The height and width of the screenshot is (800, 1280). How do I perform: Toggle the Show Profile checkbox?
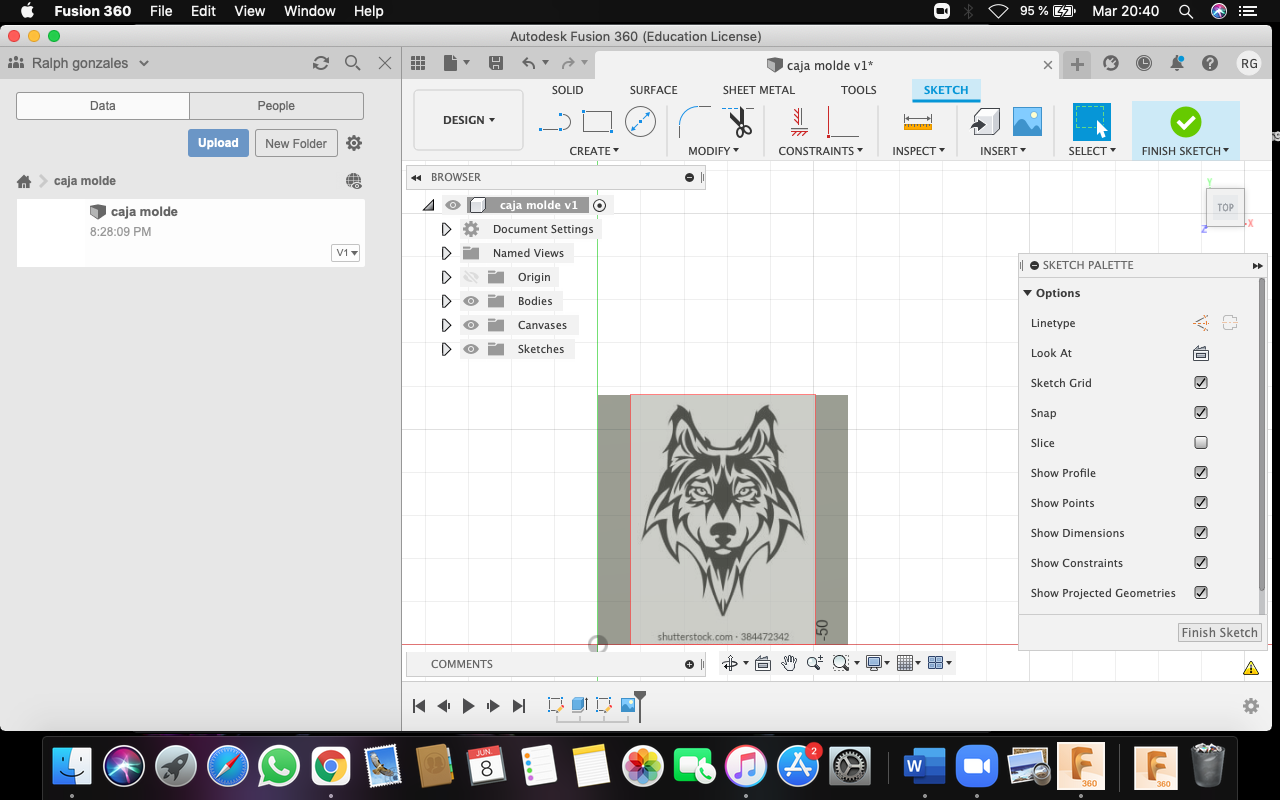tap(1201, 473)
